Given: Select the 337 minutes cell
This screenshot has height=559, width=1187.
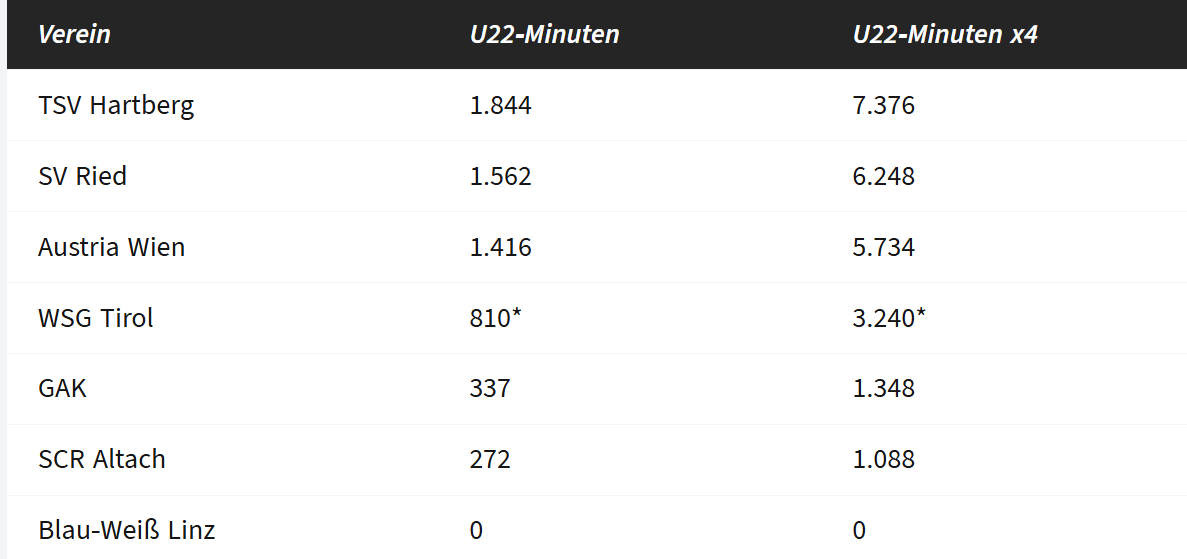Looking at the screenshot, I should [x=490, y=388].
